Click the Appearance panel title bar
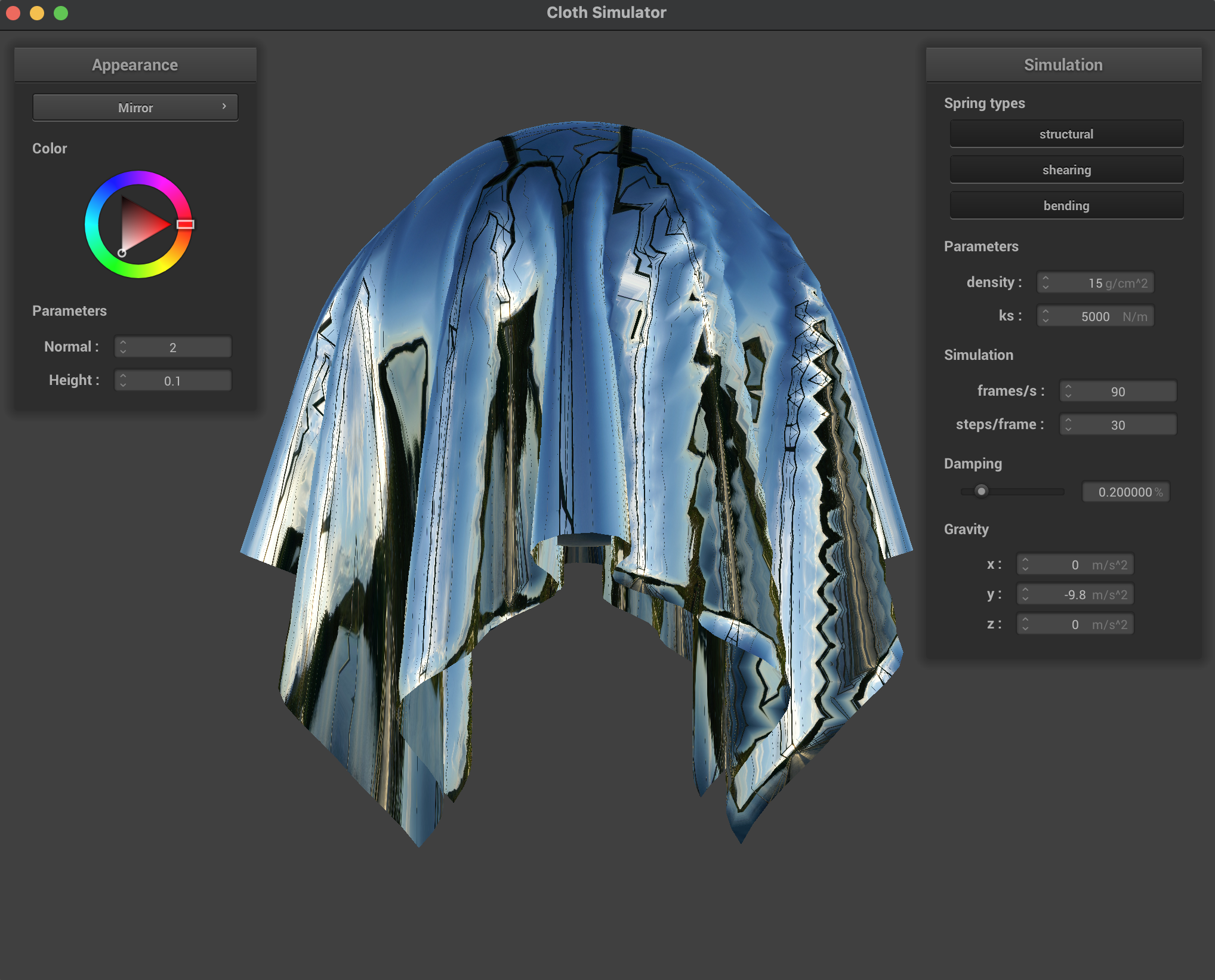The width and height of the screenshot is (1215, 980). pos(135,64)
